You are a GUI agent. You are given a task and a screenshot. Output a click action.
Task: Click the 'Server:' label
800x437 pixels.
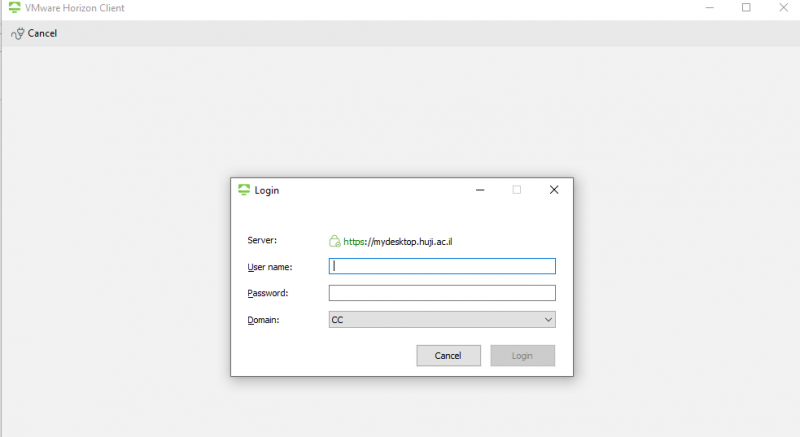(x=262, y=240)
